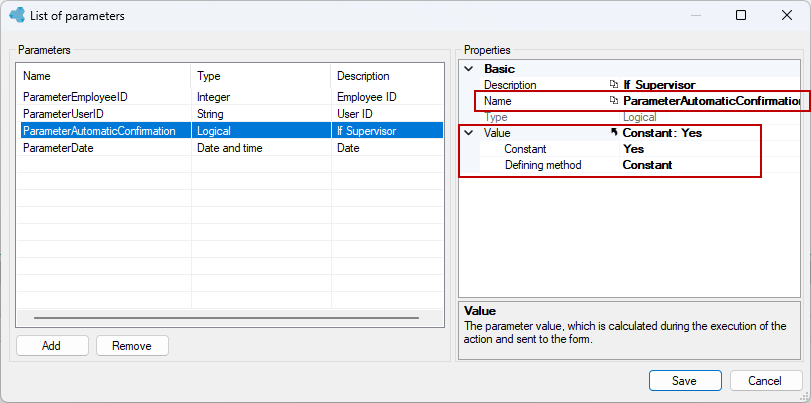The height and width of the screenshot is (403, 811).
Task: Click the Integer type cell
Action: click(261, 97)
